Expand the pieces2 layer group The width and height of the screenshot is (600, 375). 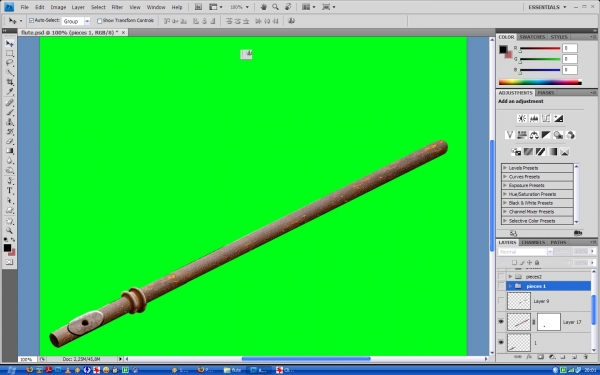pos(510,276)
